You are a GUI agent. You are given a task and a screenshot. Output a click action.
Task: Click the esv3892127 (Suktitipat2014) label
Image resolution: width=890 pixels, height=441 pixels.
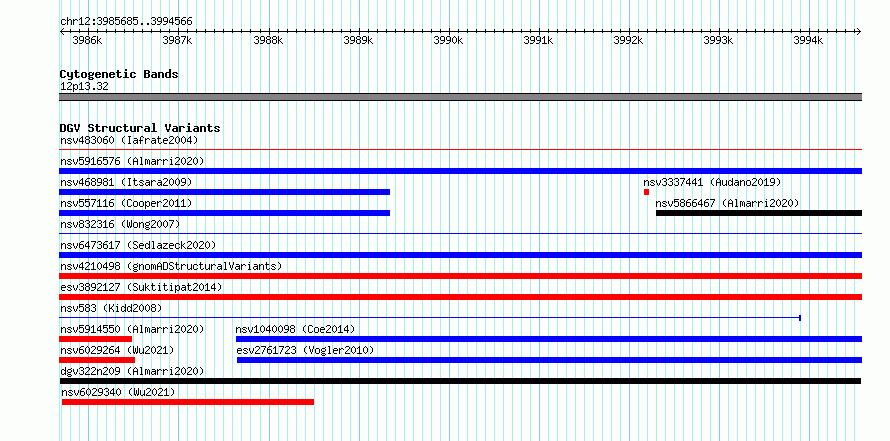(141, 287)
